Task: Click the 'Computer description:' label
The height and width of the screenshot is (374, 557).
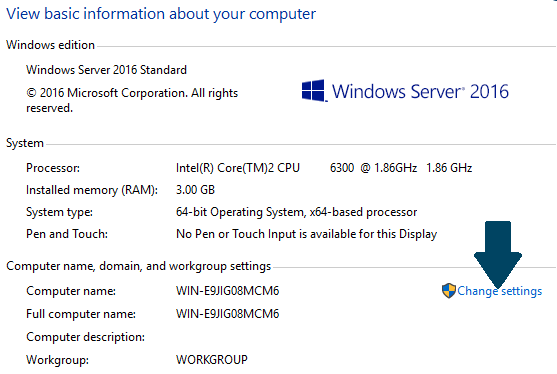Action: 86,337
